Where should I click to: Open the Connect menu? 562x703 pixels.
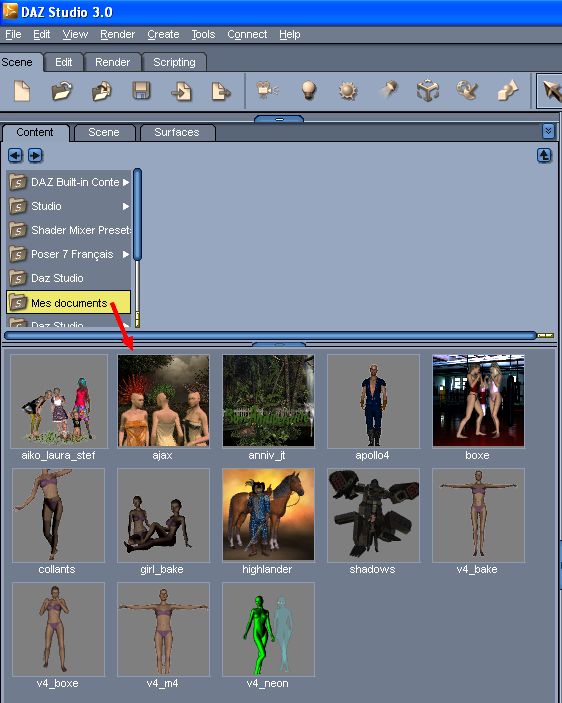247,35
